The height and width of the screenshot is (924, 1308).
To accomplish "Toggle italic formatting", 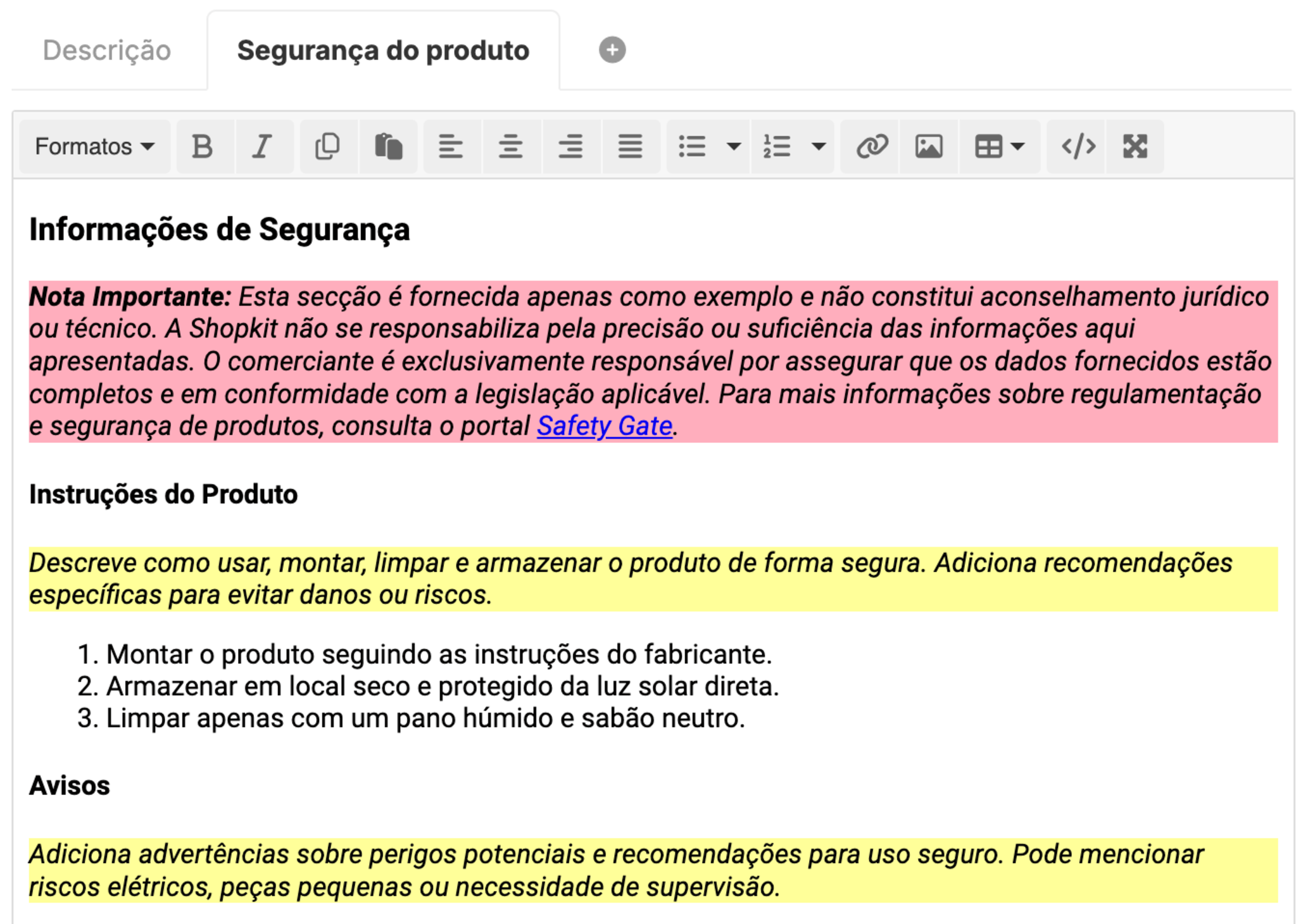I will tap(262, 147).
